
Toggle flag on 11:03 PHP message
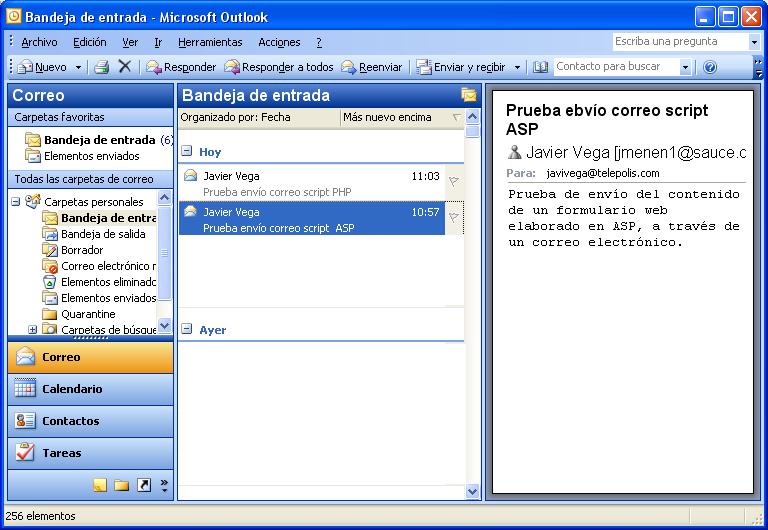pos(453,182)
